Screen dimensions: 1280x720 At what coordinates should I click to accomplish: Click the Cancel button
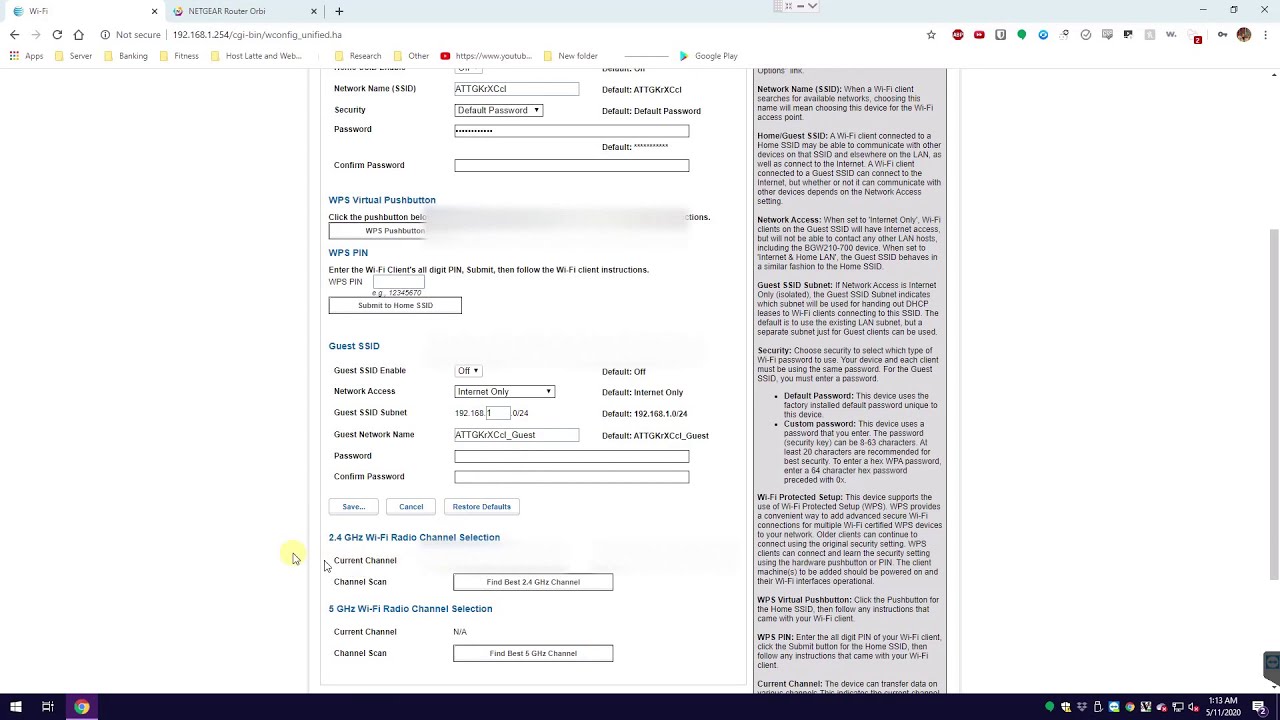coord(411,507)
